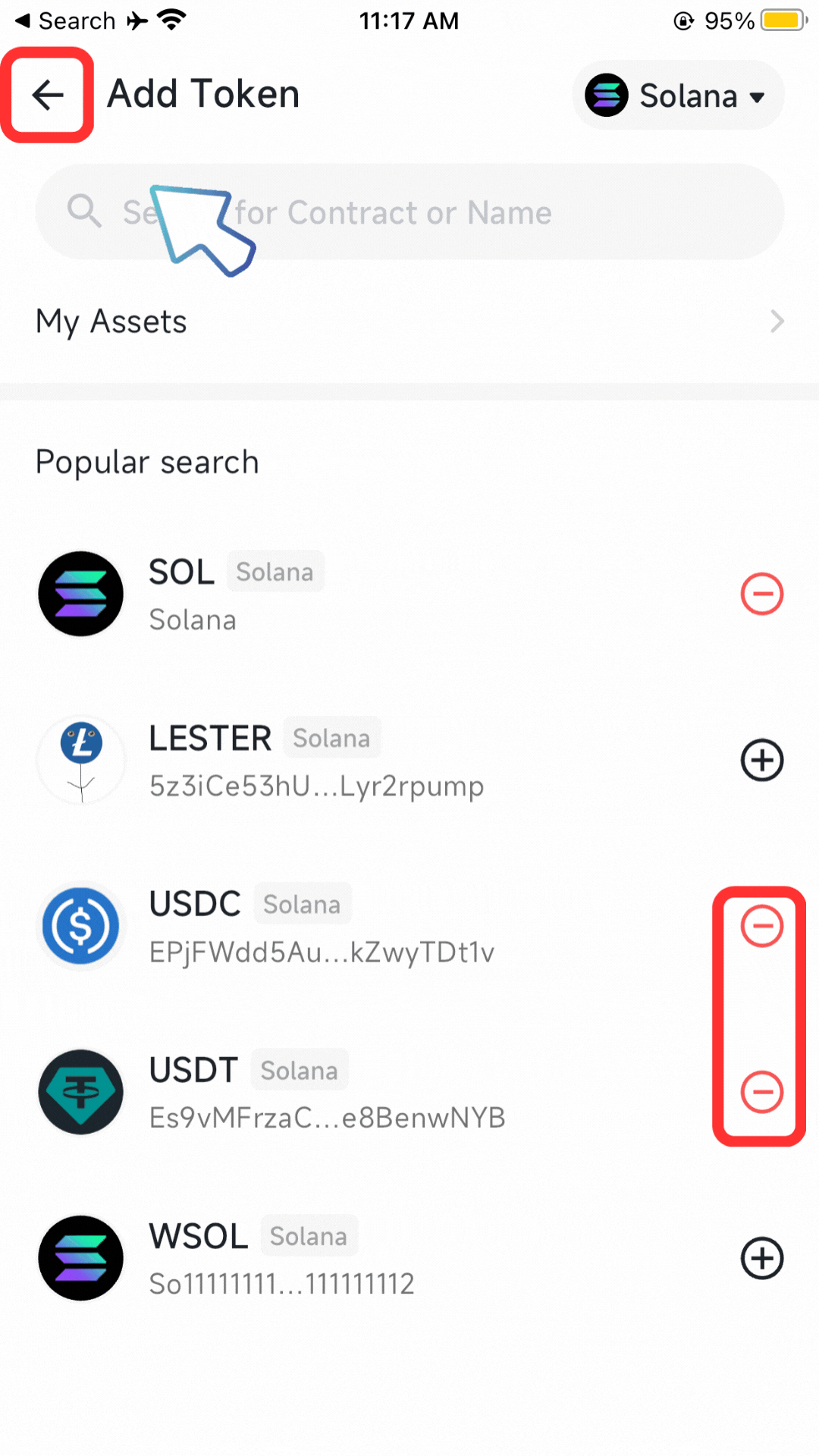Add WSOL token with plus button
This screenshot has width=819, height=1456.
click(761, 1258)
